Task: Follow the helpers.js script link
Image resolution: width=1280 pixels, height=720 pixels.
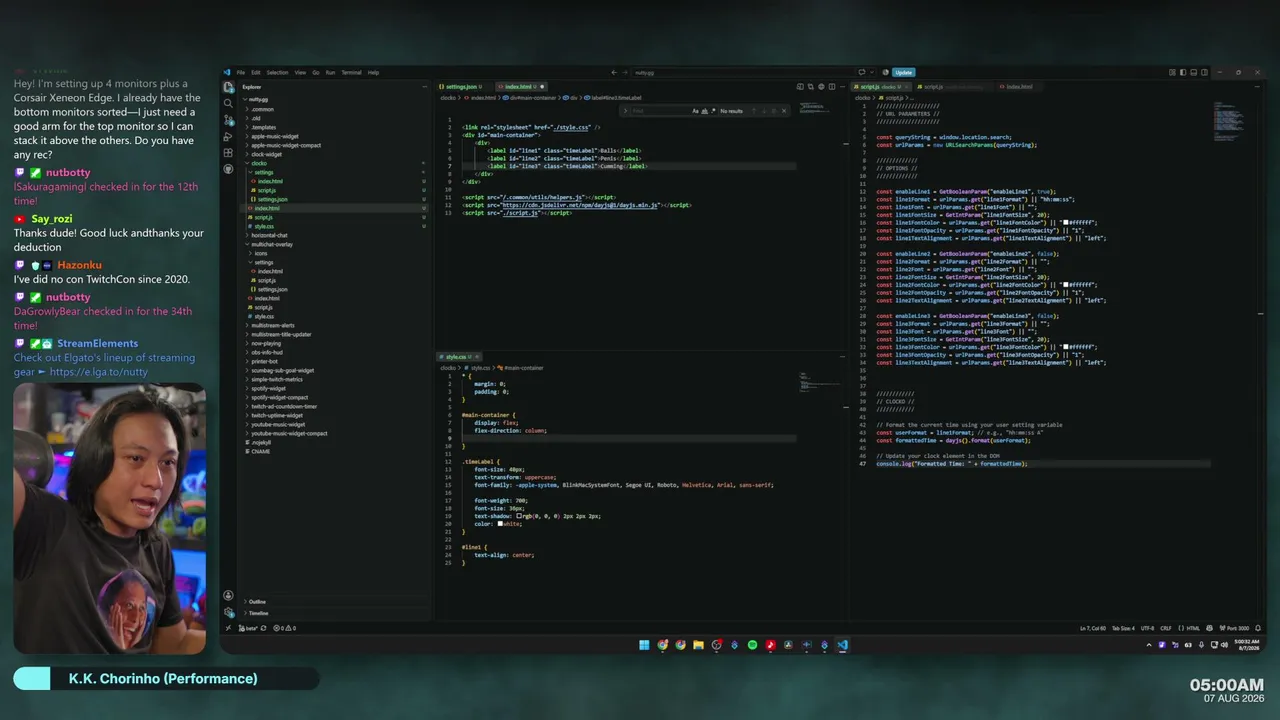Action: (543, 198)
